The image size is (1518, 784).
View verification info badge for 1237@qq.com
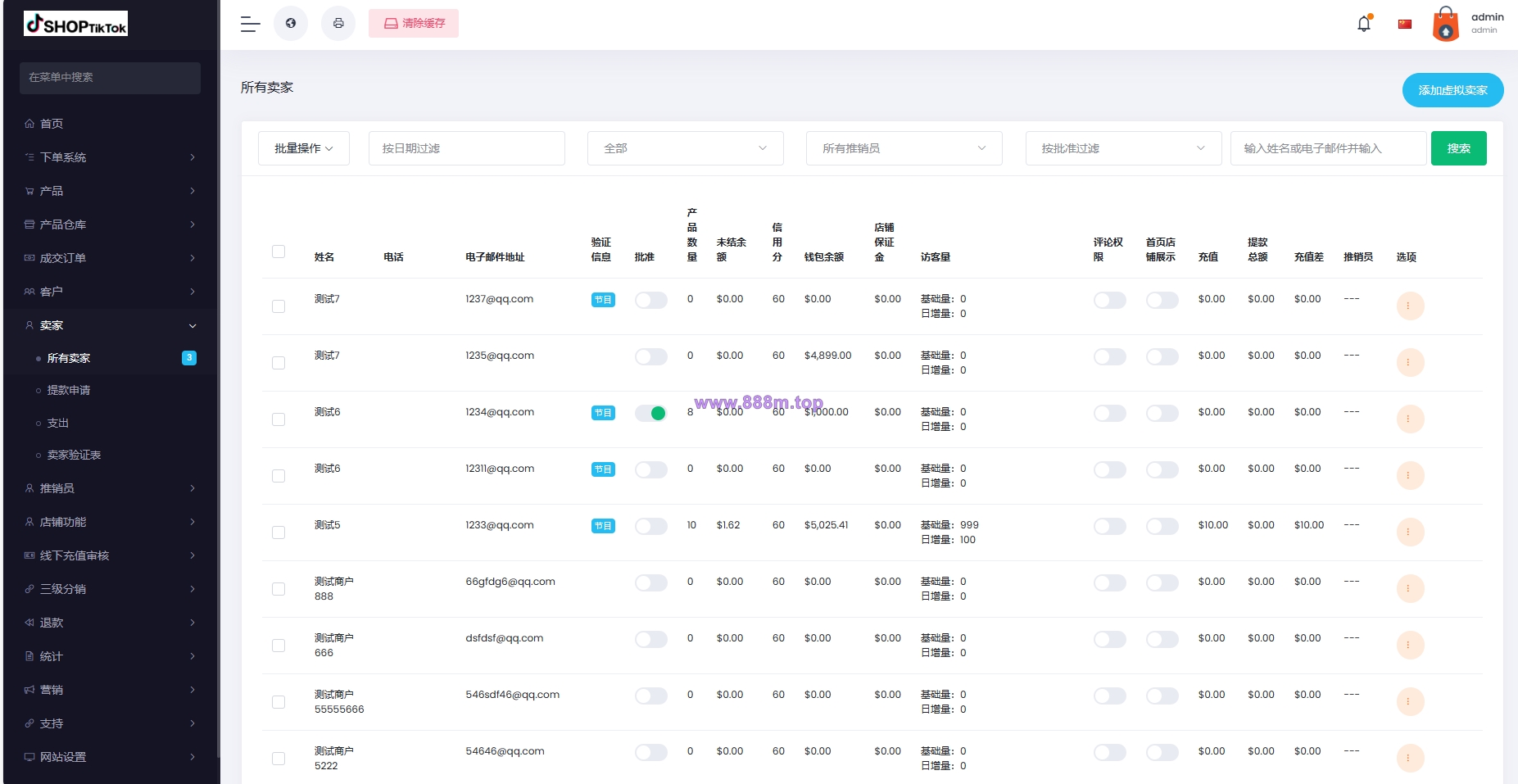(603, 300)
